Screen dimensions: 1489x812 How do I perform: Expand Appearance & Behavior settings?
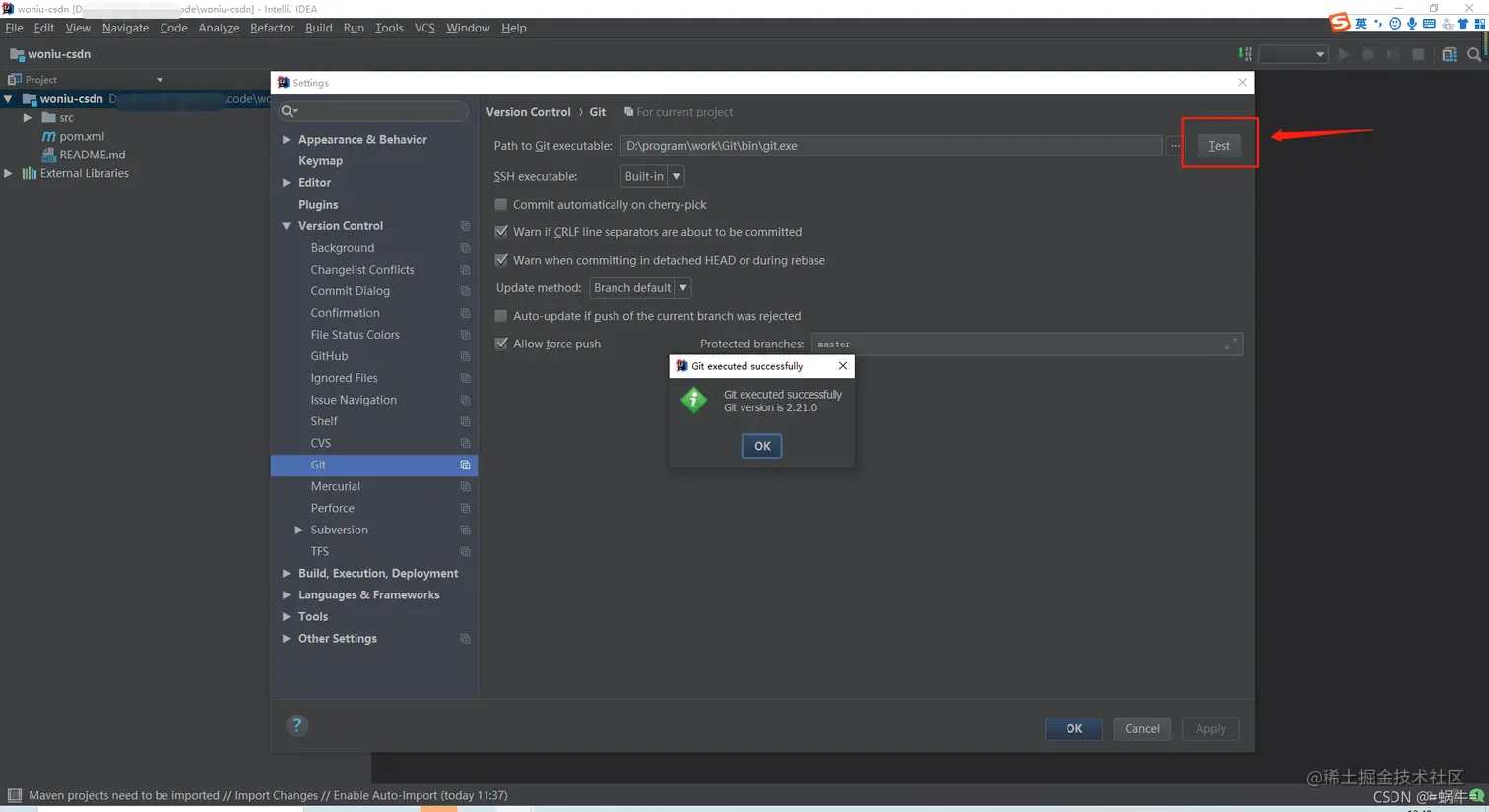pos(287,140)
